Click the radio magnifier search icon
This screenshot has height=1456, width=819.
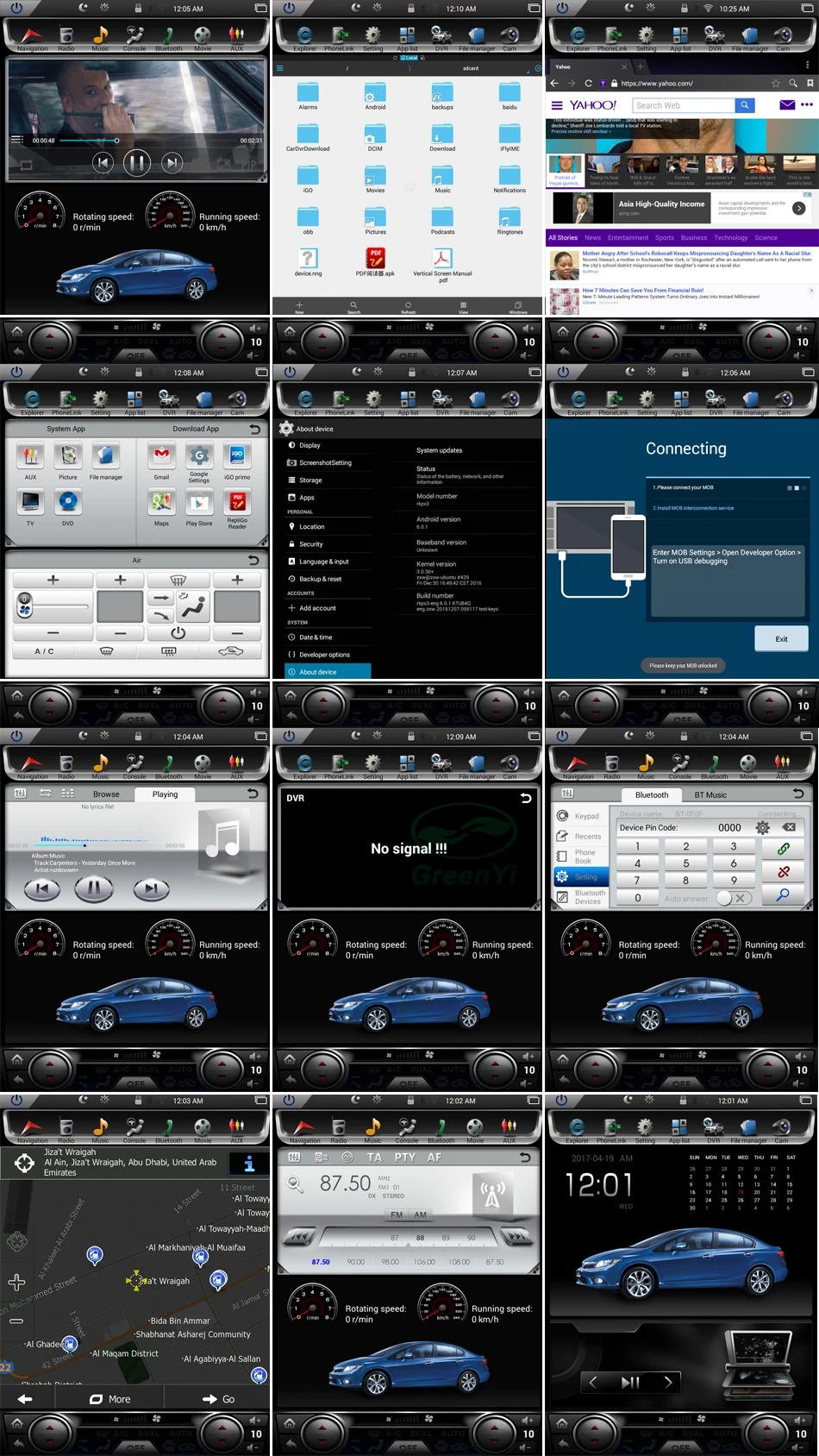tap(296, 1185)
